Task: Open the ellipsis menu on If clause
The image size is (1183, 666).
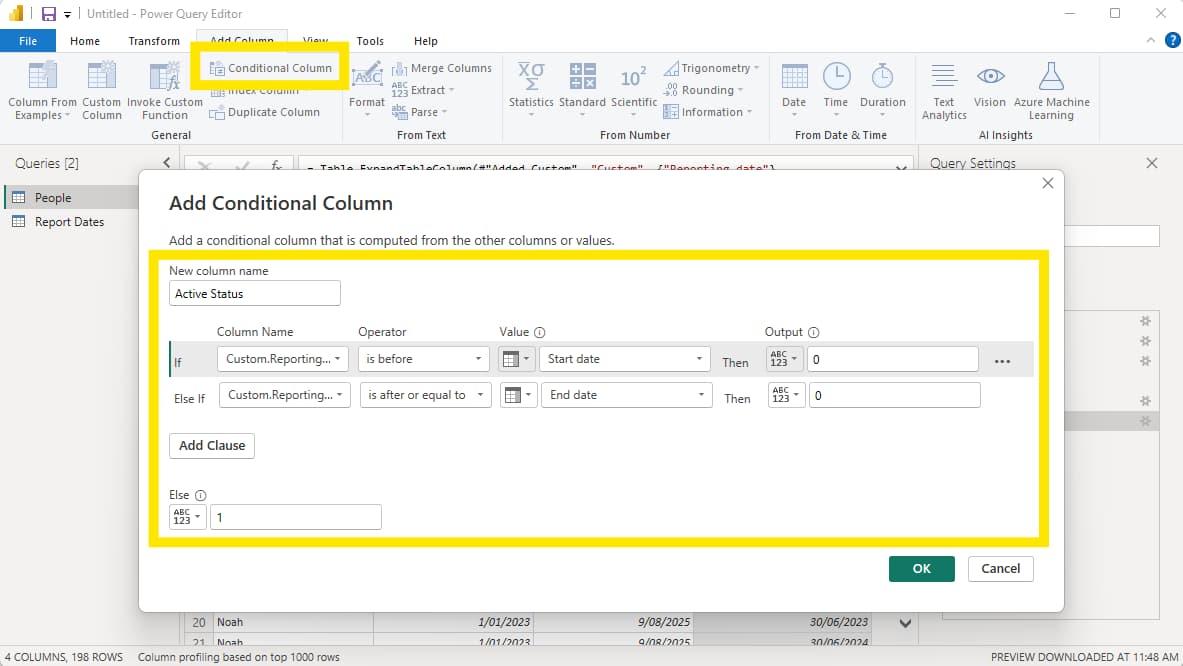Action: (x=1002, y=361)
